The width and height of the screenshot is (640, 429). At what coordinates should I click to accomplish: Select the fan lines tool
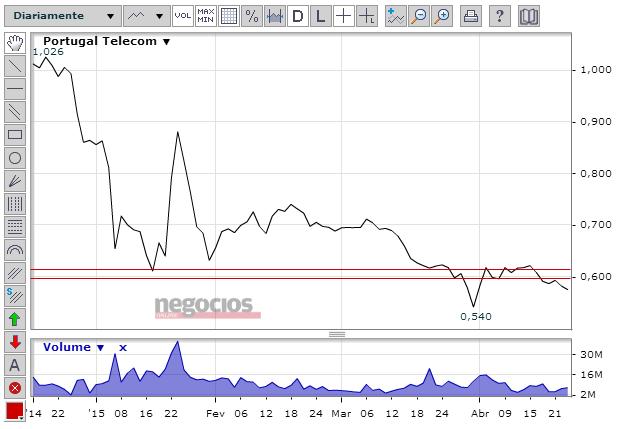(x=15, y=180)
